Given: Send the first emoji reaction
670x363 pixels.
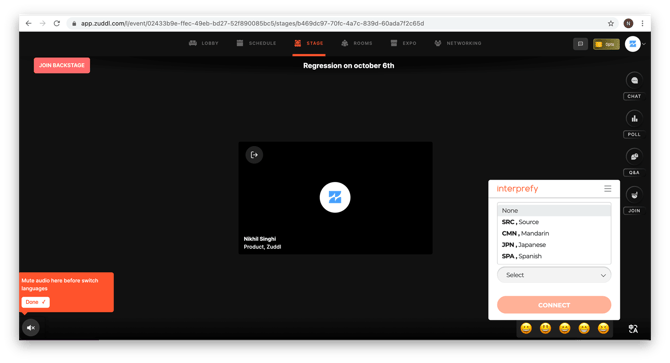Looking at the screenshot, I should pos(526,328).
